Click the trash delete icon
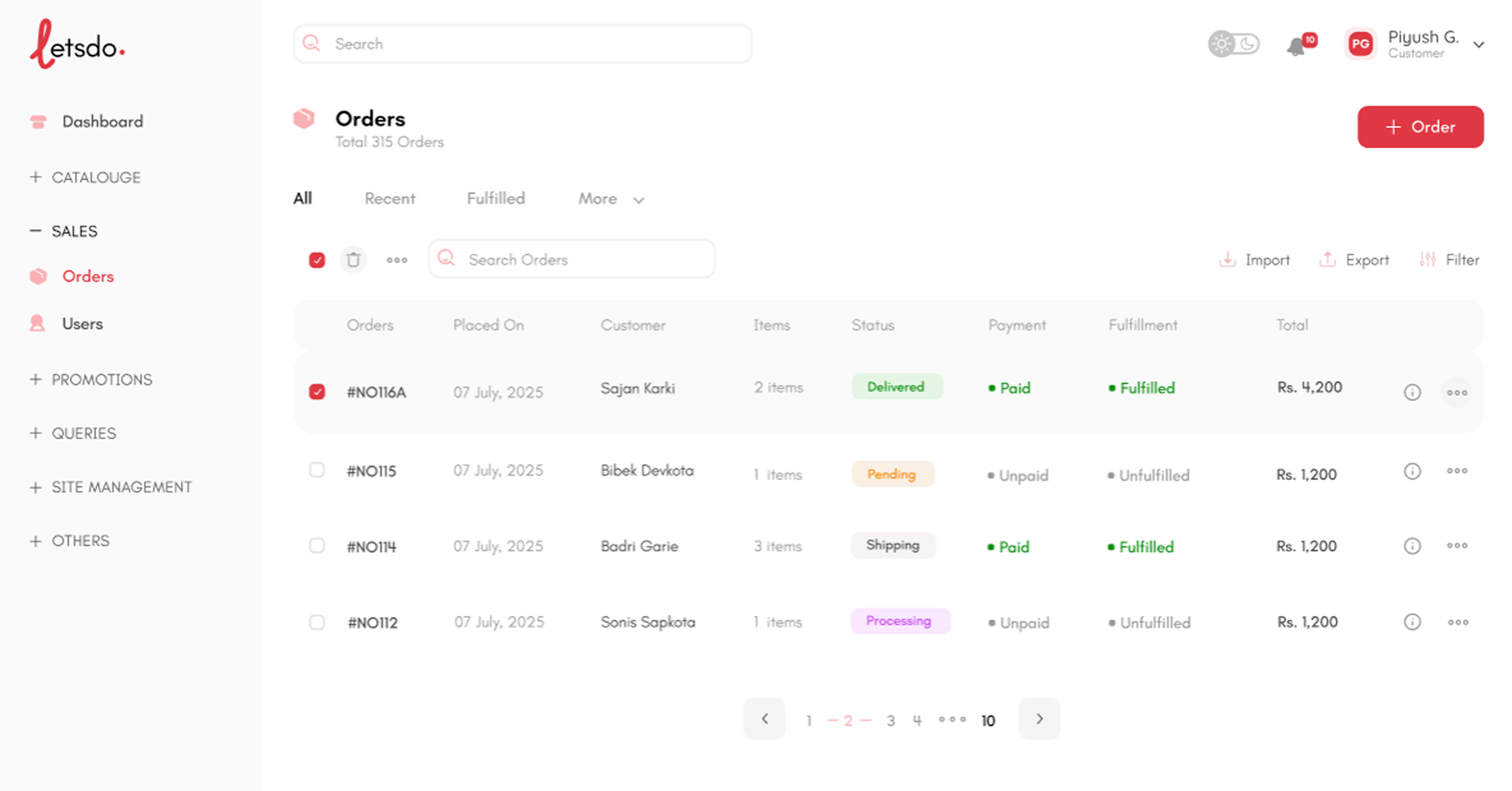The height and width of the screenshot is (791, 1512). [x=353, y=259]
